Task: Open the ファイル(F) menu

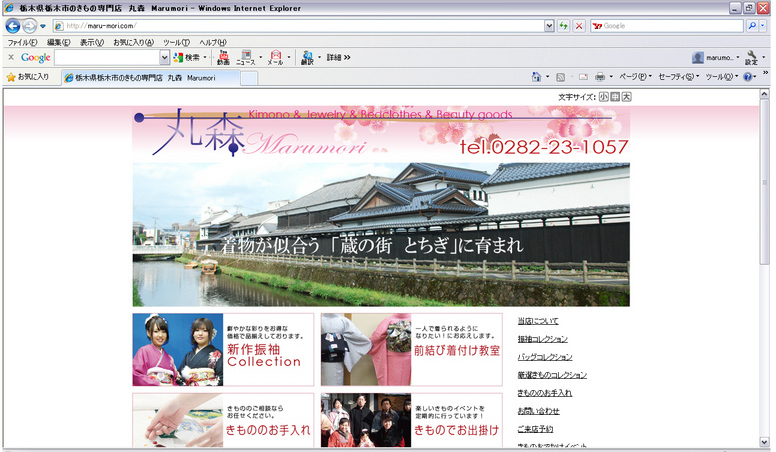Action: click(22, 43)
